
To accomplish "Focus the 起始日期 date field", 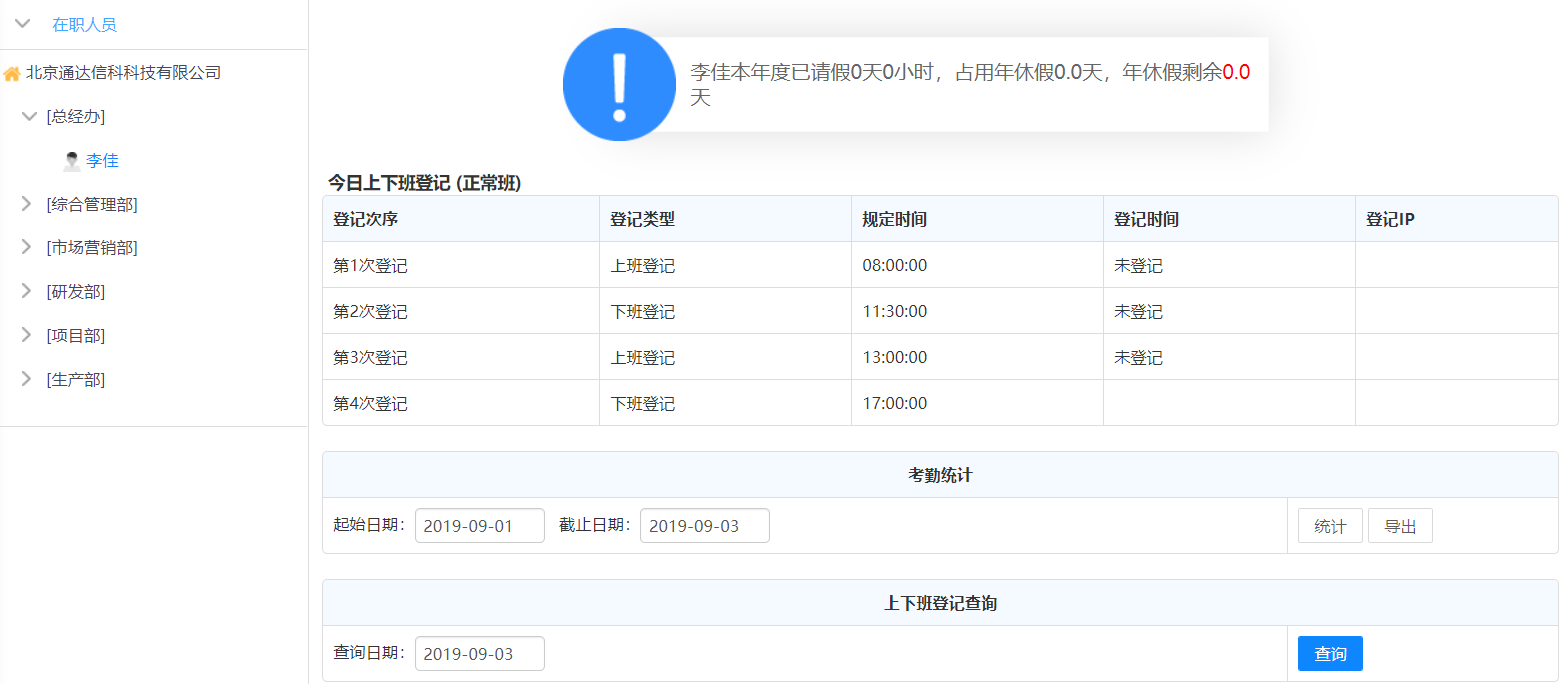I will click(x=480, y=526).
